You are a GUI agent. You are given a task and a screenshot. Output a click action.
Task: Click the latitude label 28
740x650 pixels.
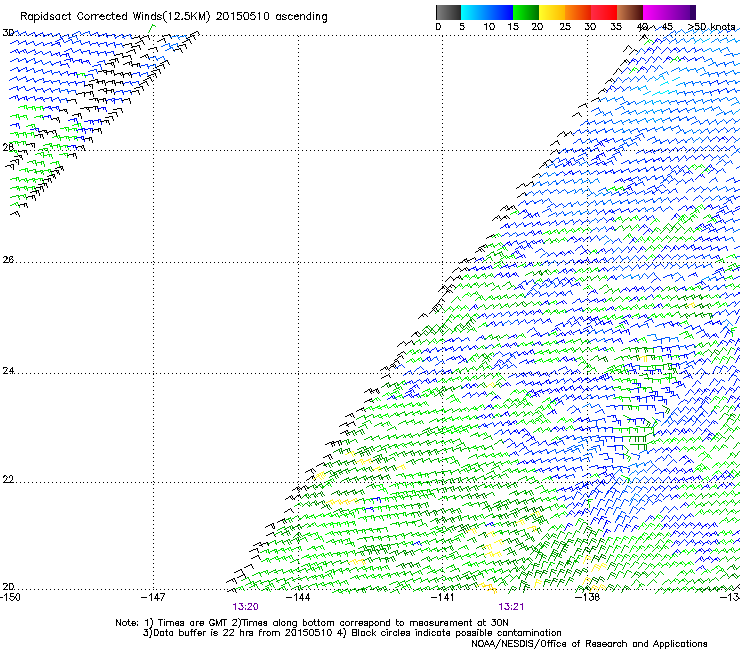[8, 147]
